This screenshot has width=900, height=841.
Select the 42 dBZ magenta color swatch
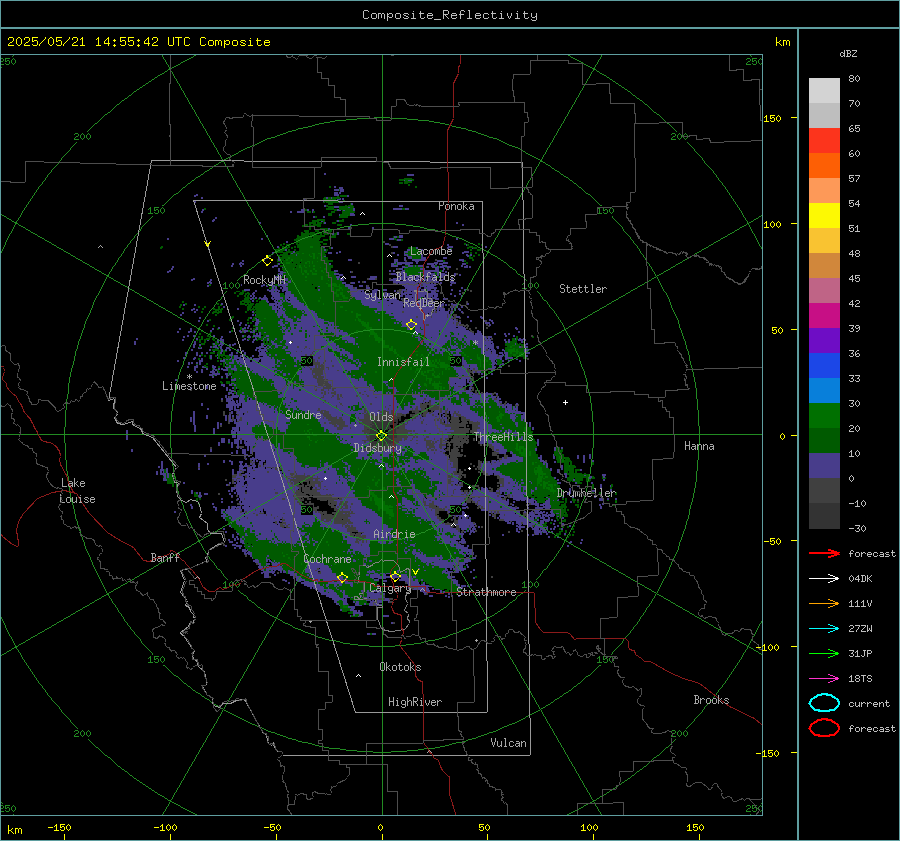pyautogui.click(x=824, y=316)
